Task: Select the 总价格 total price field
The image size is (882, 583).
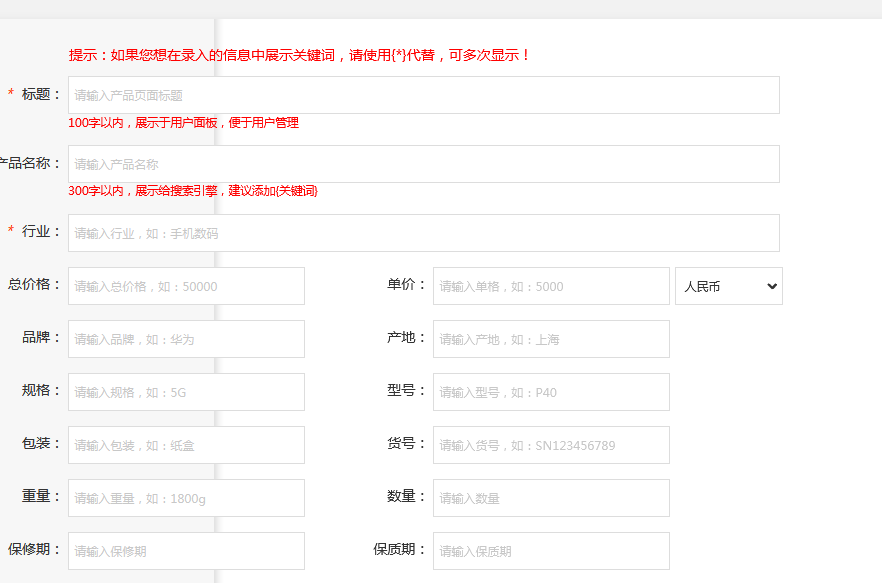Action: 186,286
